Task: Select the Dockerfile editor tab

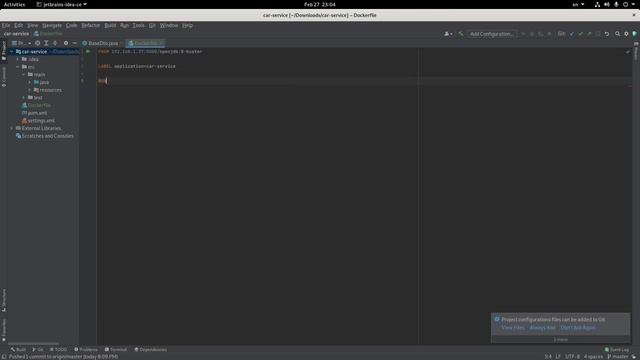Action: pos(145,43)
